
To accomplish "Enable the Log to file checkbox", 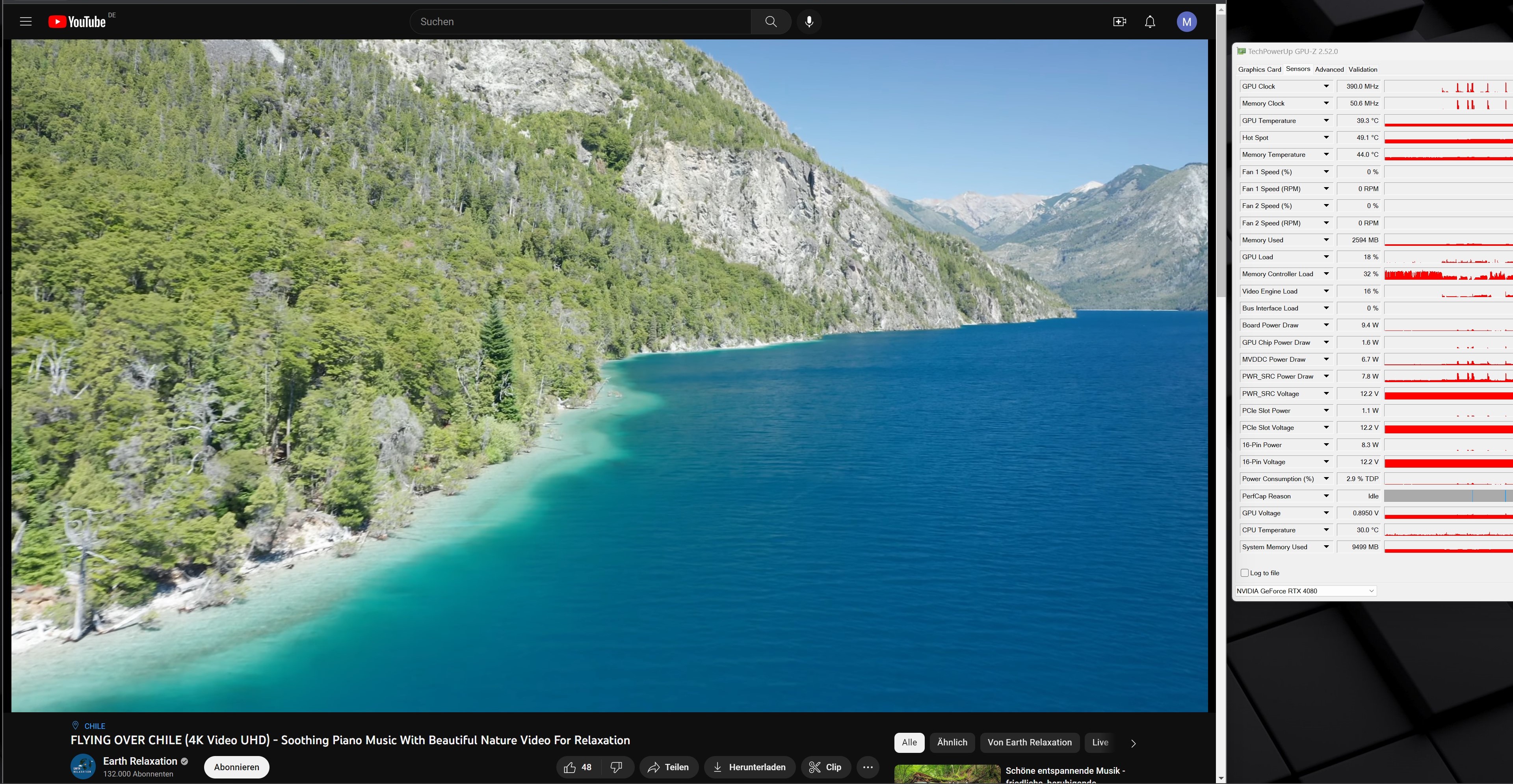I will pyautogui.click(x=1244, y=572).
